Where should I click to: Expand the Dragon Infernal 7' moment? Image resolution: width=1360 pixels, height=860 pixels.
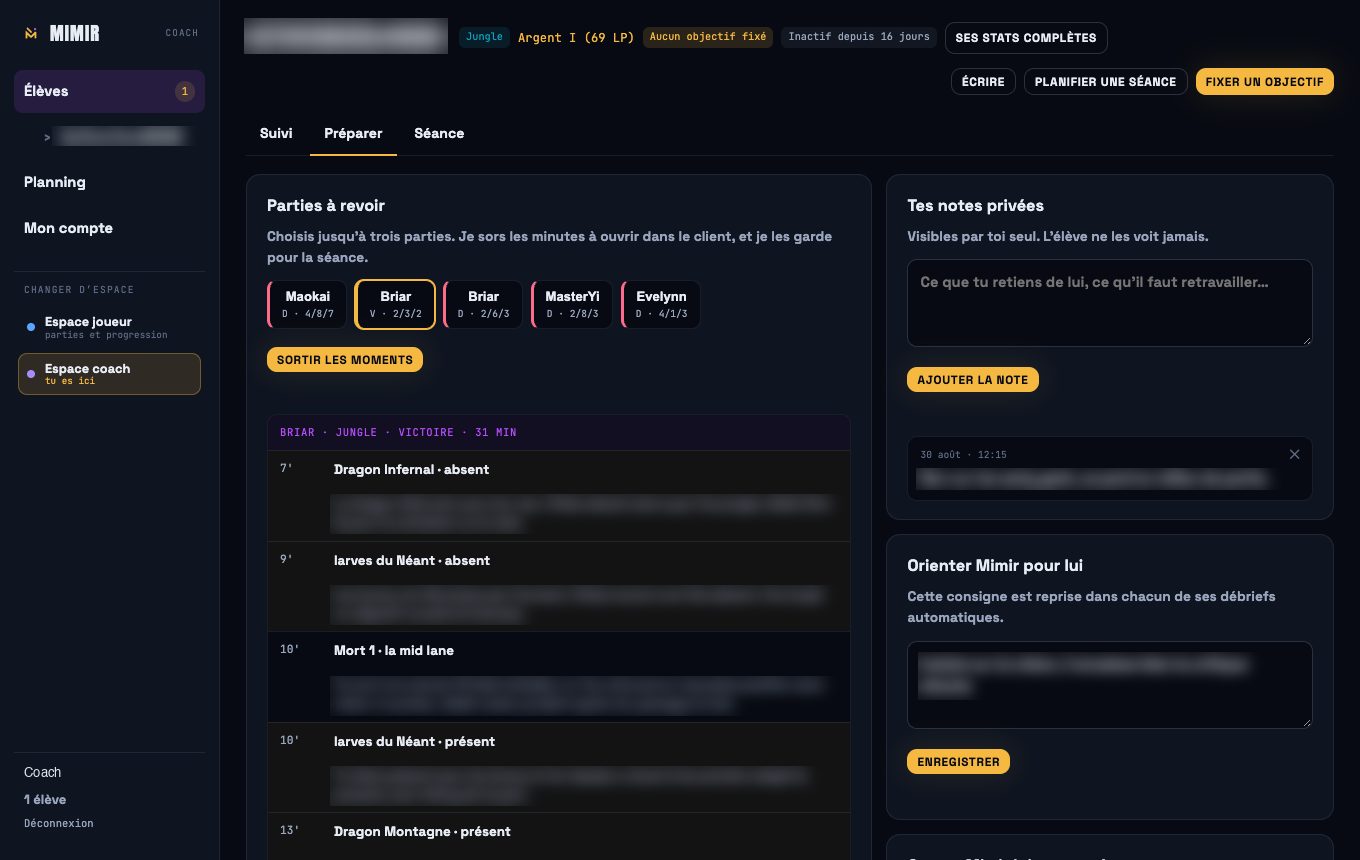point(559,496)
